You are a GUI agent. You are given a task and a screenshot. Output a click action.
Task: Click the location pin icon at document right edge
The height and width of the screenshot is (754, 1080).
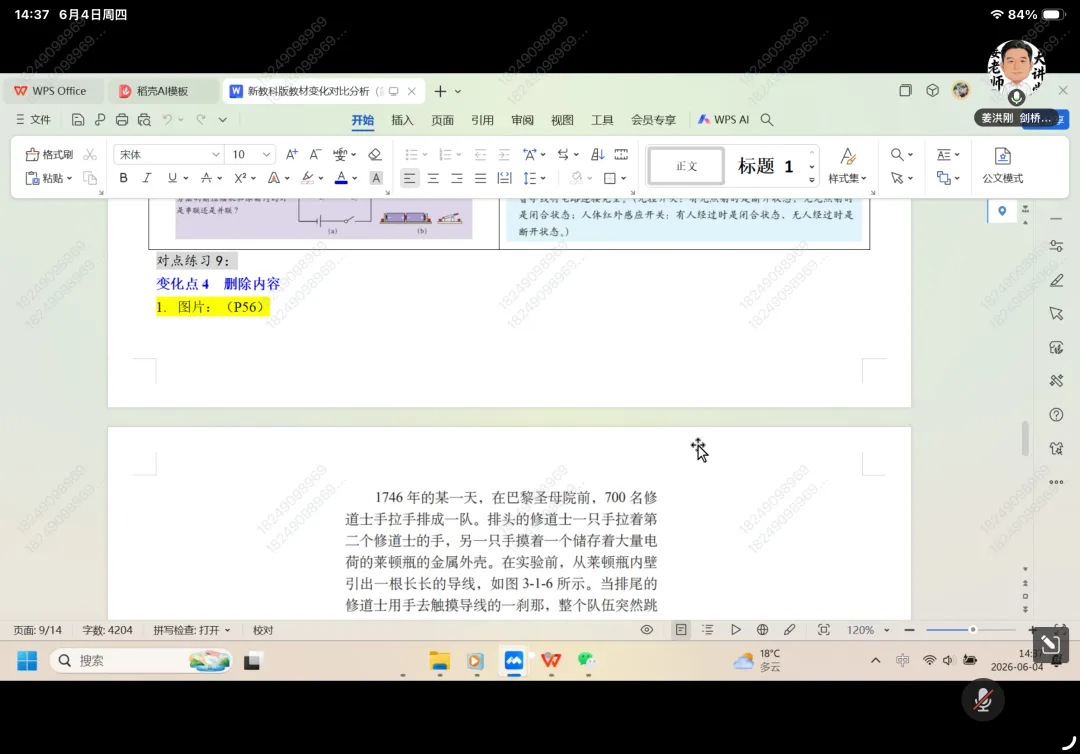coord(1001,211)
